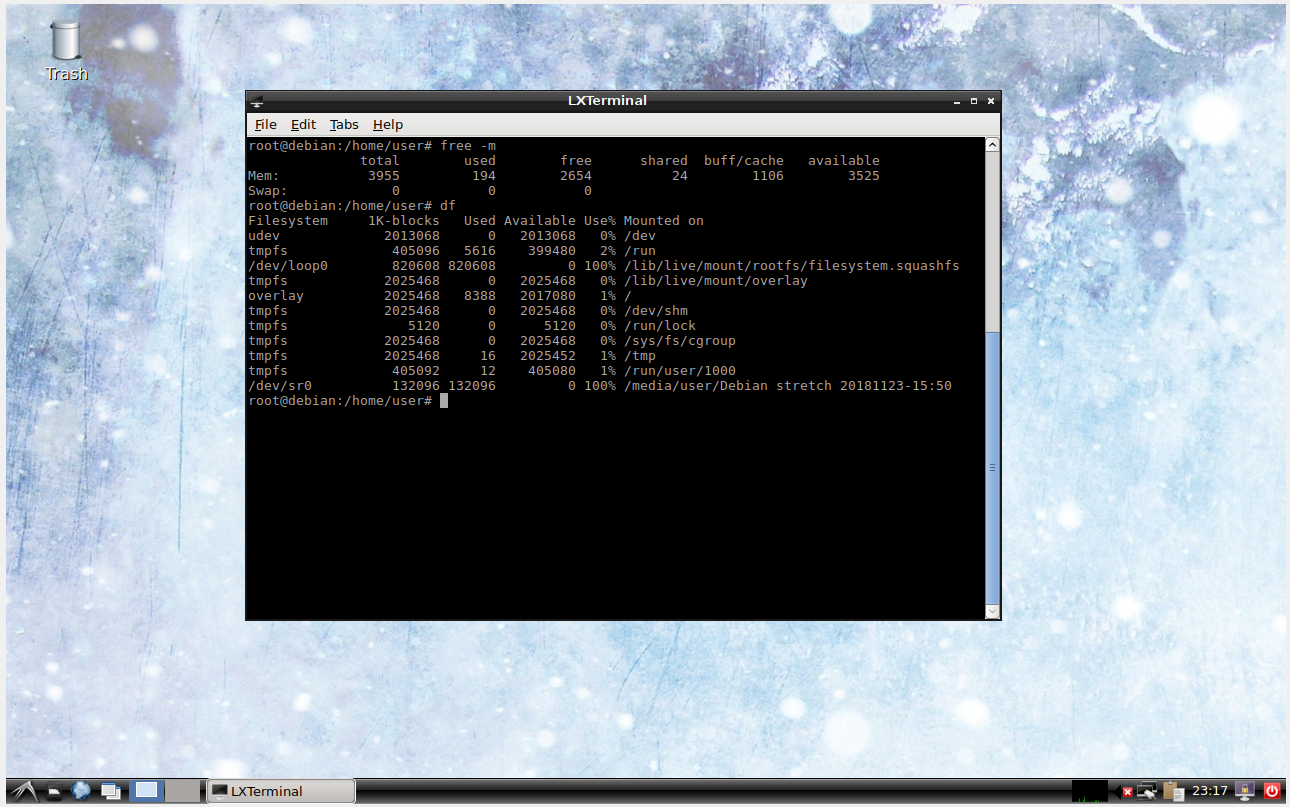Open the Edit menu
1290x807 pixels.
[x=303, y=125]
